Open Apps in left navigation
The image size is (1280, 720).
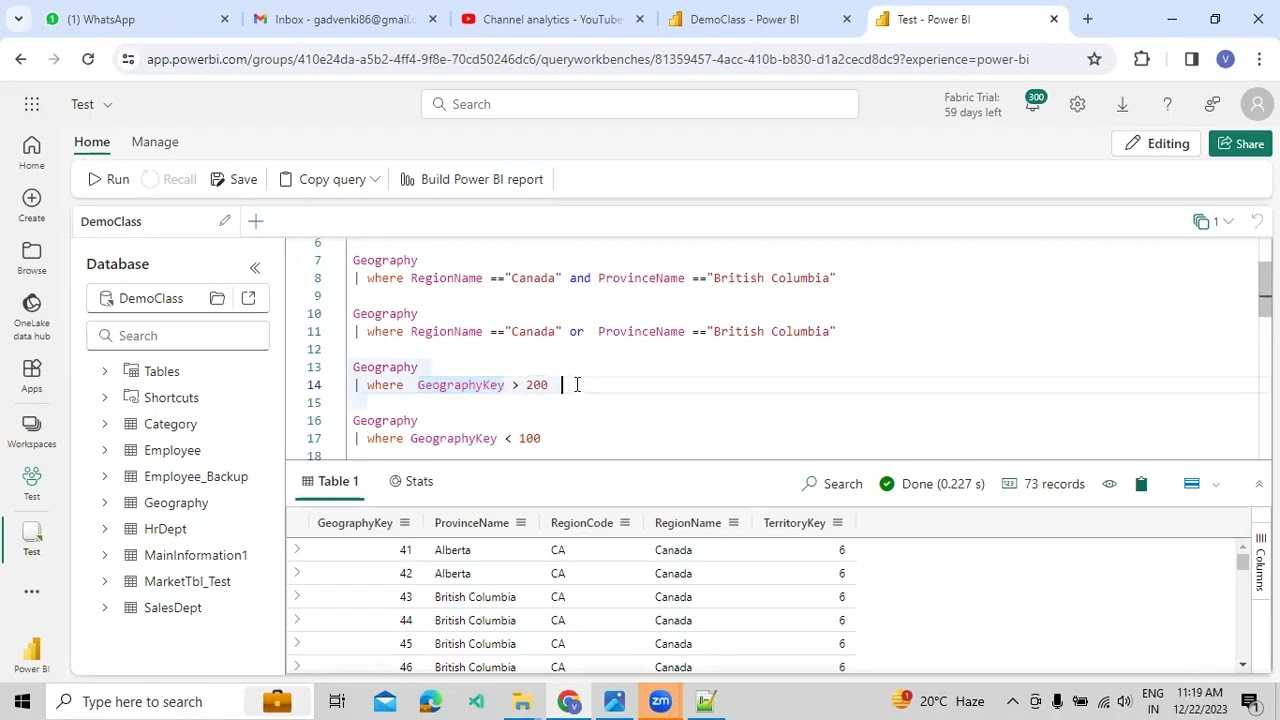click(32, 376)
